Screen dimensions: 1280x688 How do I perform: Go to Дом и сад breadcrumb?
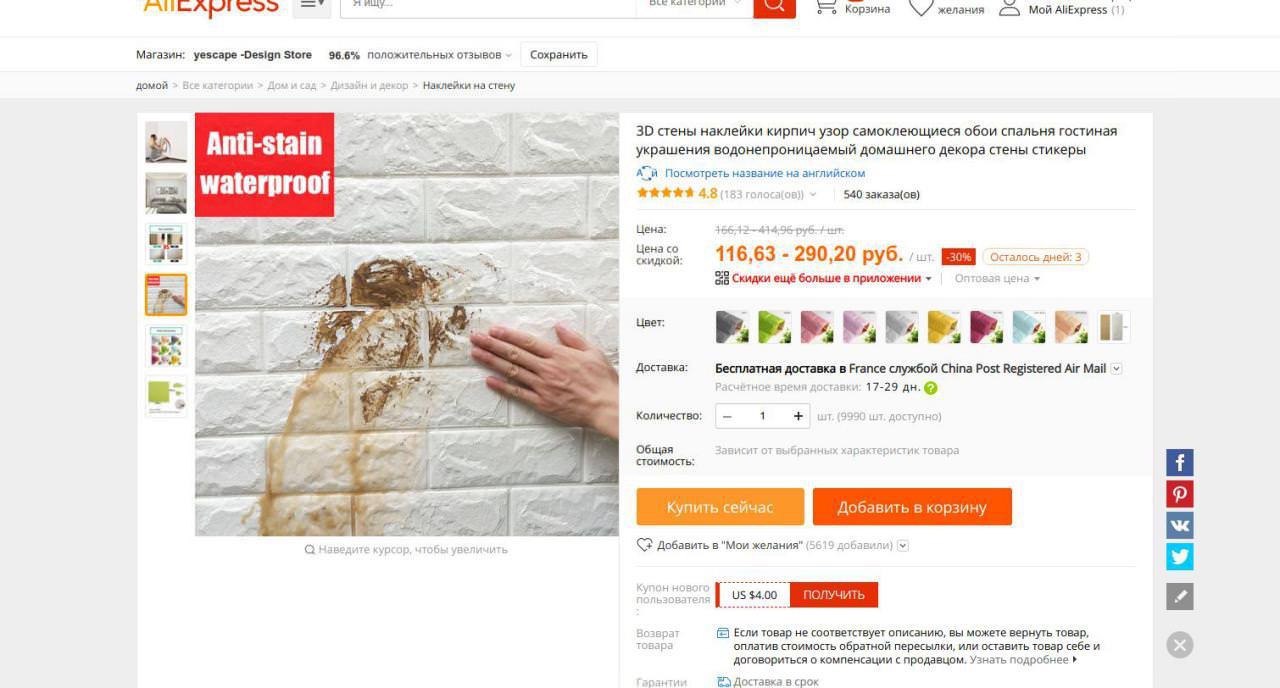292,86
